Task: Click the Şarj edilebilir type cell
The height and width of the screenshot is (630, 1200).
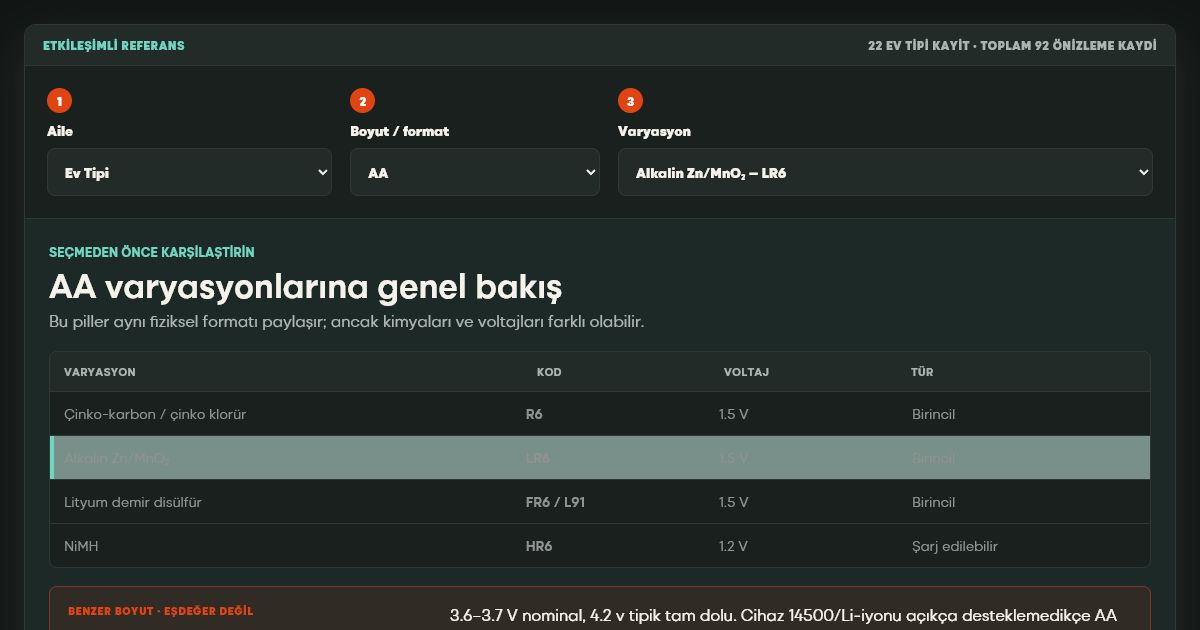Action: click(x=955, y=546)
